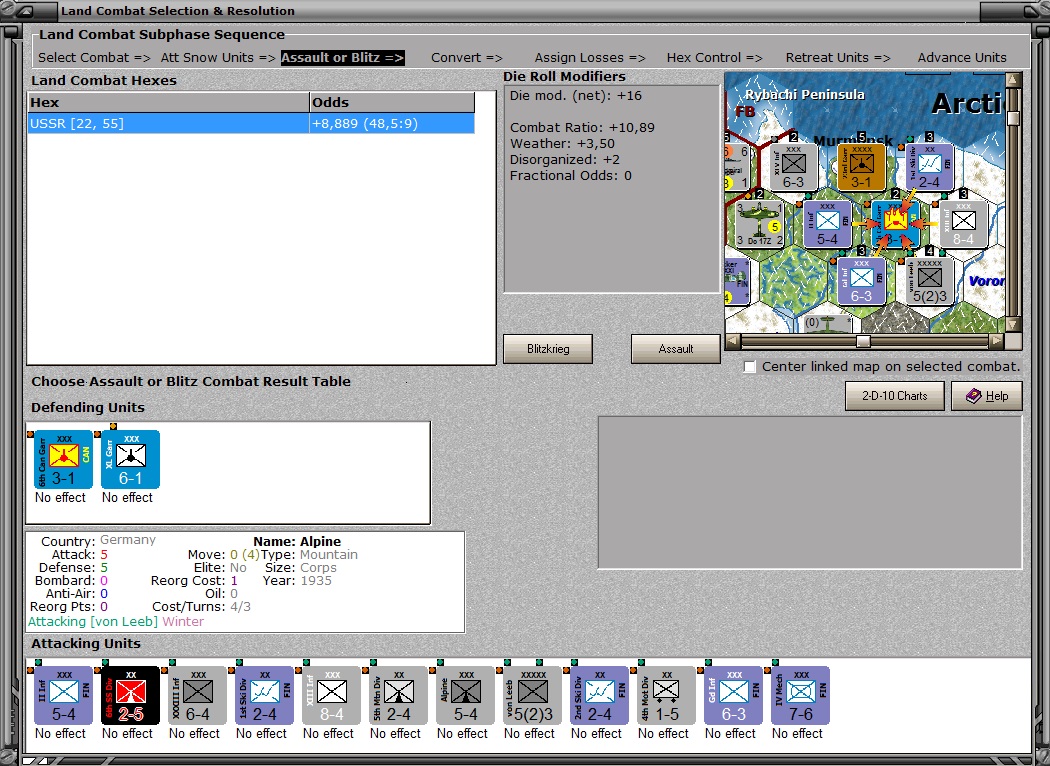Click minimap scroll down arrow
The image size is (1050, 766).
1013,325
